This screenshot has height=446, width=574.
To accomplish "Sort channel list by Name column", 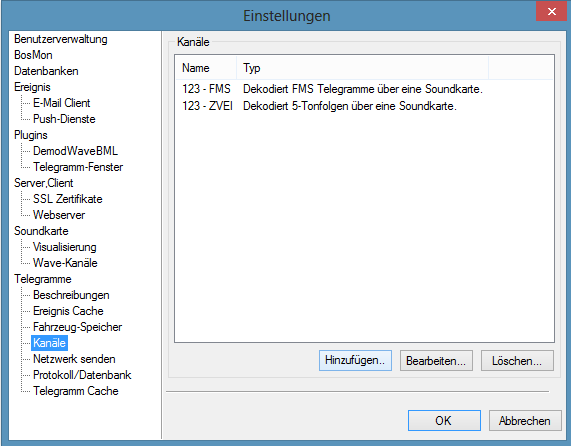I will point(206,68).
